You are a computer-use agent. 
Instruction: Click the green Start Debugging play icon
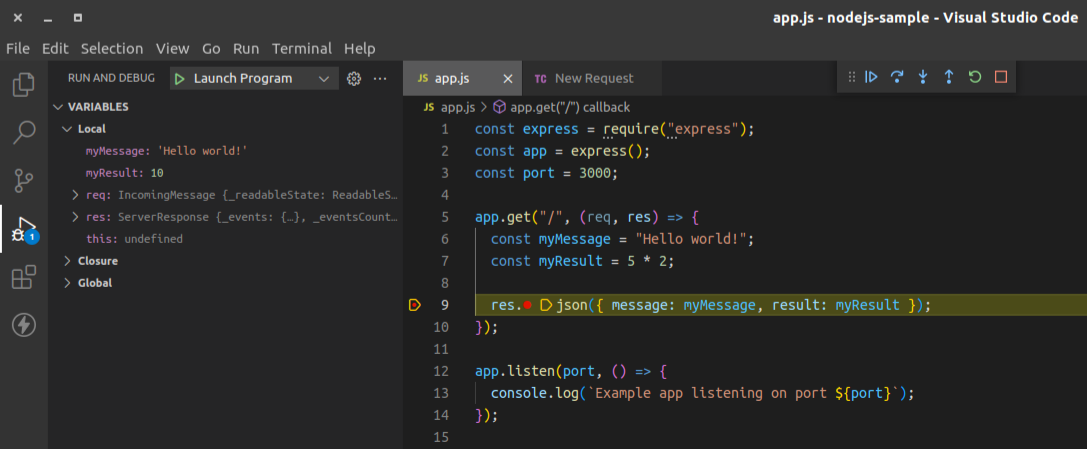(x=180, y=79)
